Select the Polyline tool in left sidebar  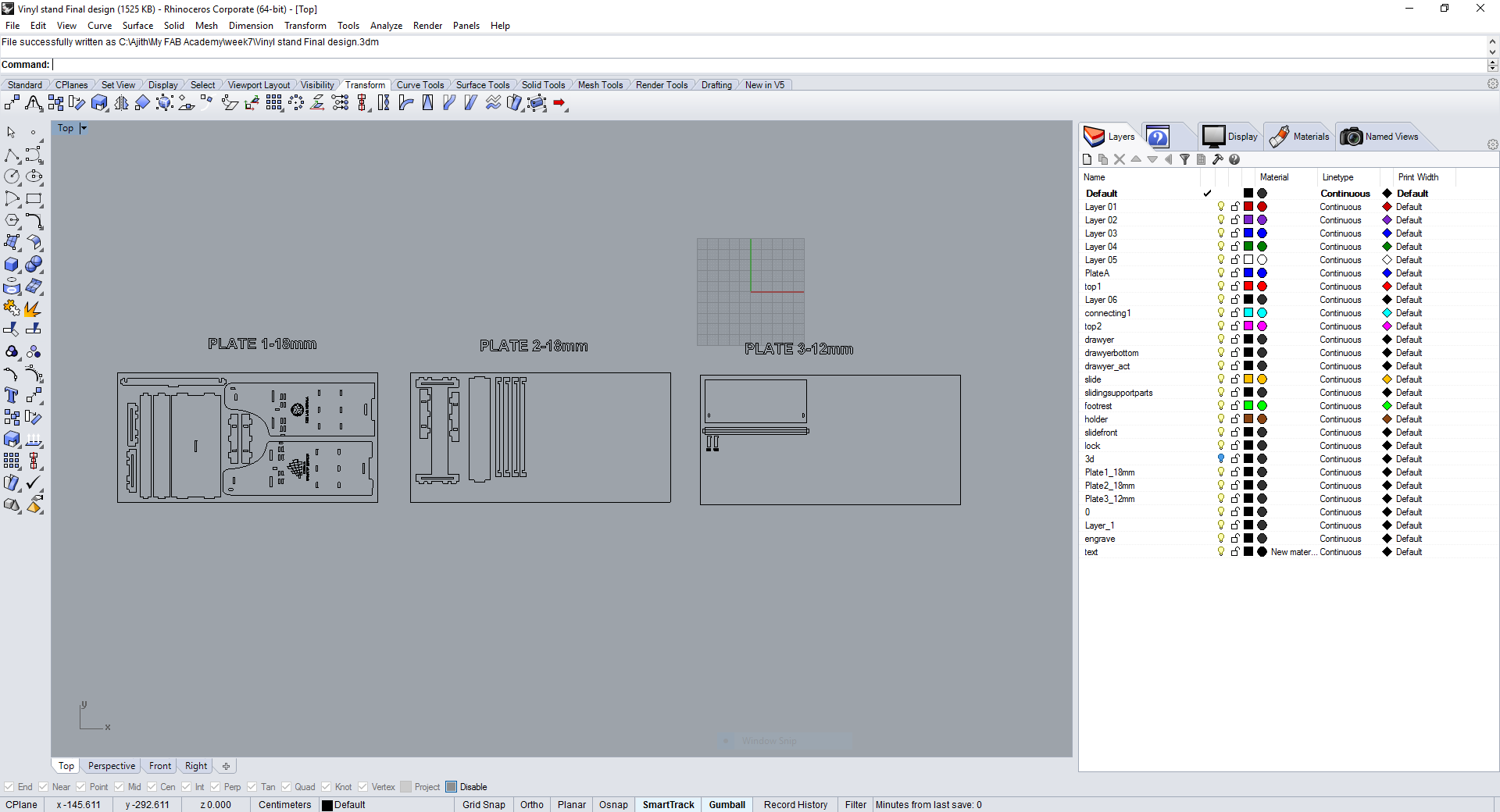click(12, 155)
